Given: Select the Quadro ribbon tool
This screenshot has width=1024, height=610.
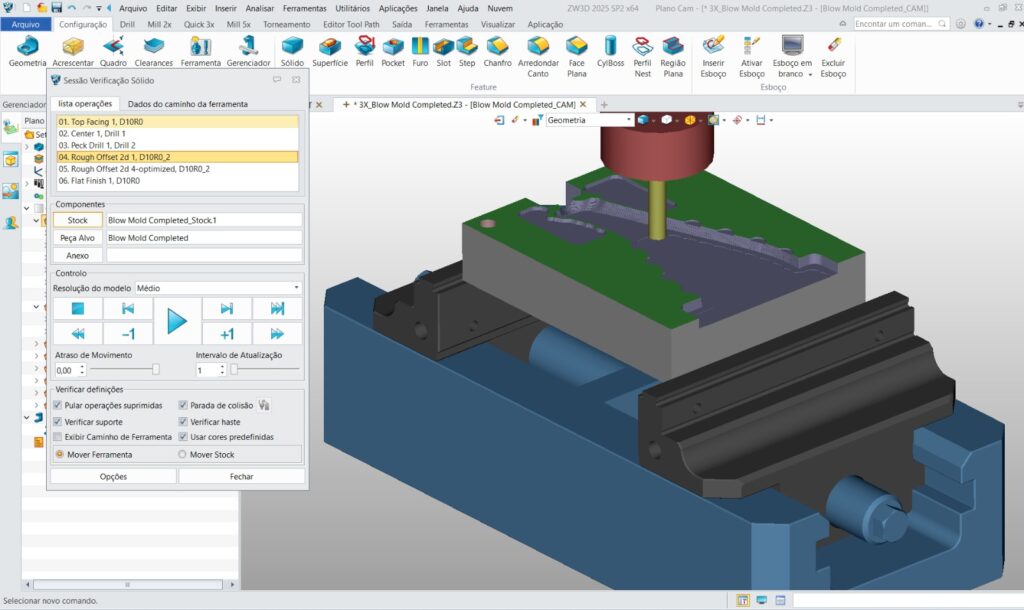Looking at the screenshot, I should (x=113, y=51).
